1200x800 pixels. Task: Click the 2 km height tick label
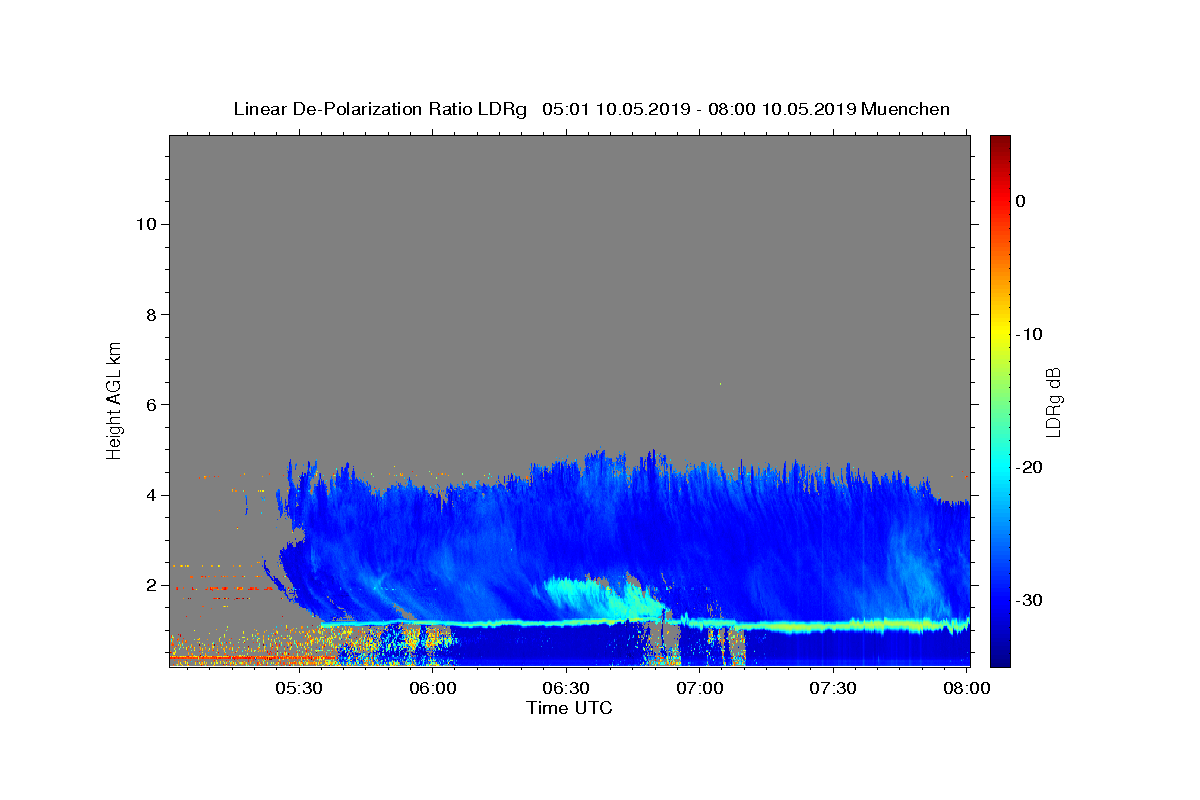[154, 585]
